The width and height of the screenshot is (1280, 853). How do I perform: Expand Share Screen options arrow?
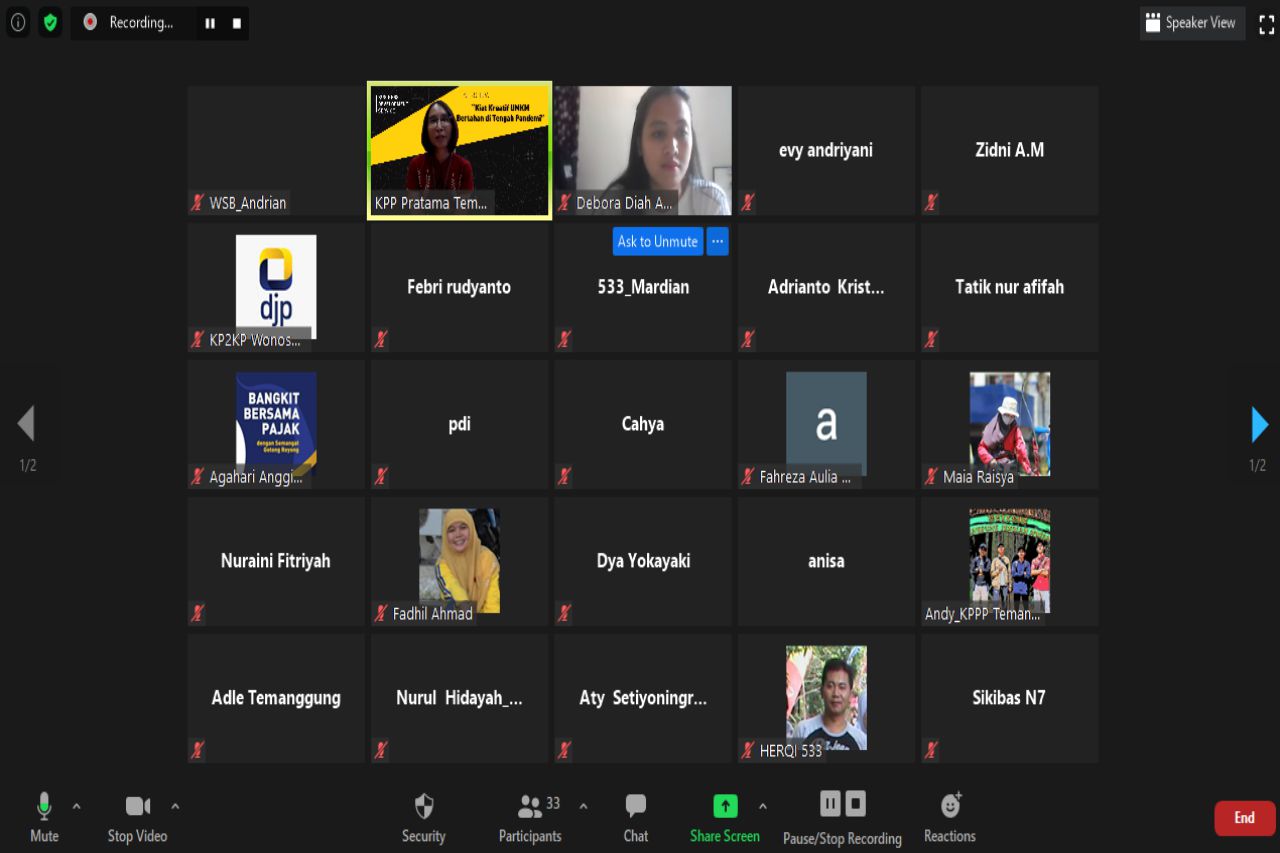point(763,806)
